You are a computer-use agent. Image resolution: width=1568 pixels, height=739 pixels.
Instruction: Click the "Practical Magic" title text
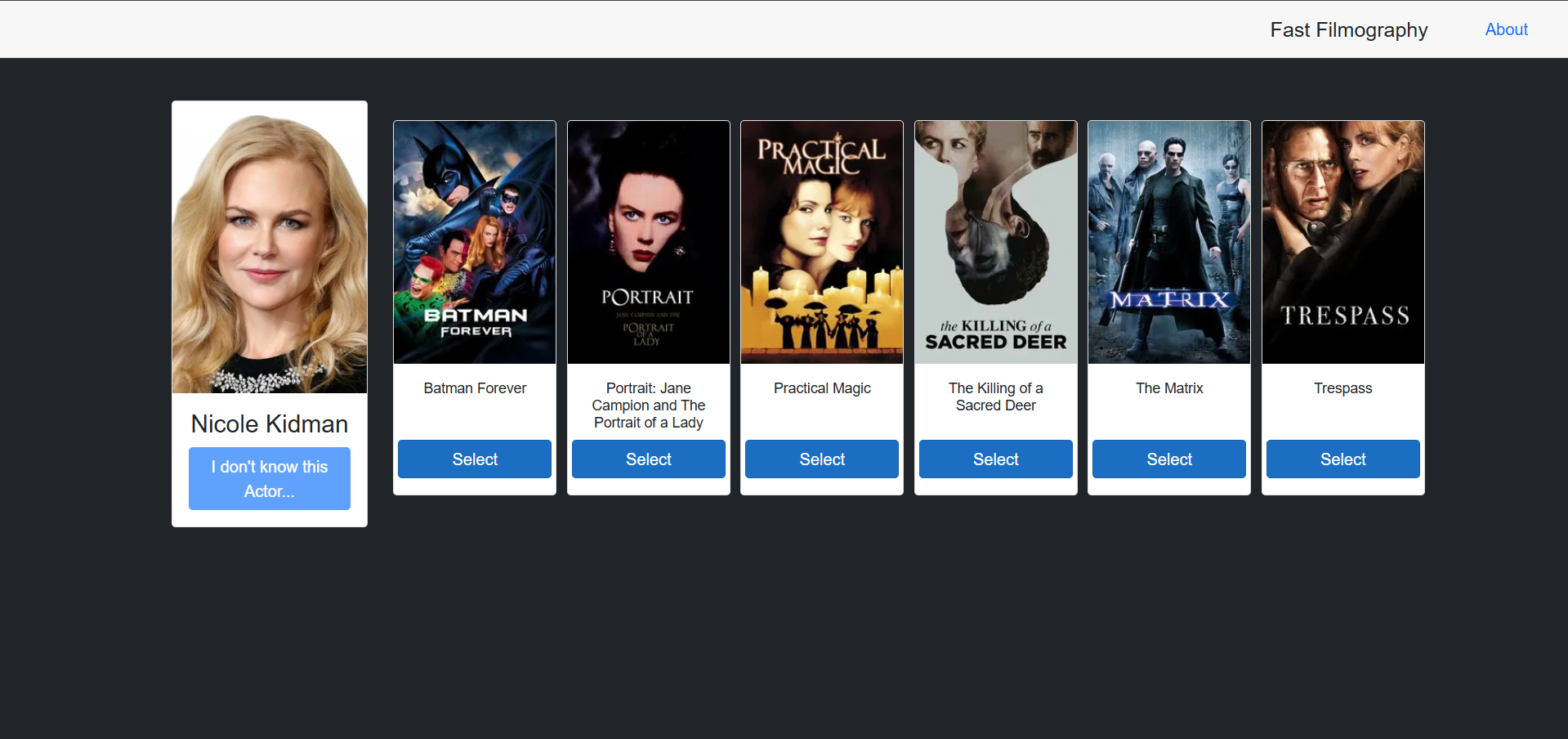822,388
